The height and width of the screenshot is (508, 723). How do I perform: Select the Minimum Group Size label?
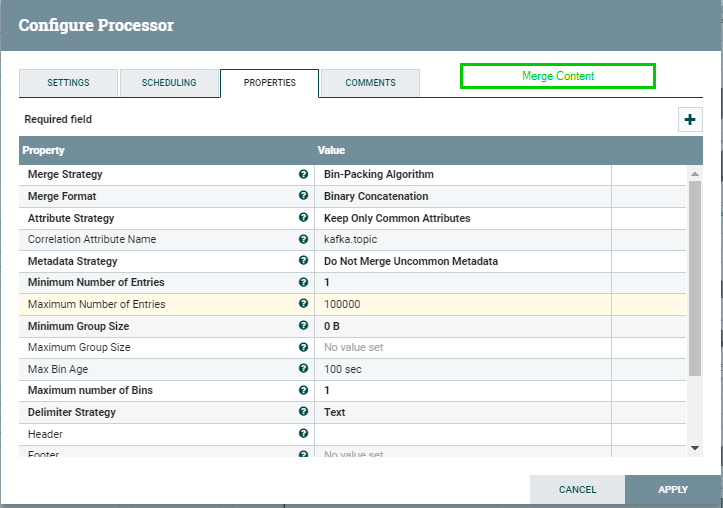tap(78, 326)
